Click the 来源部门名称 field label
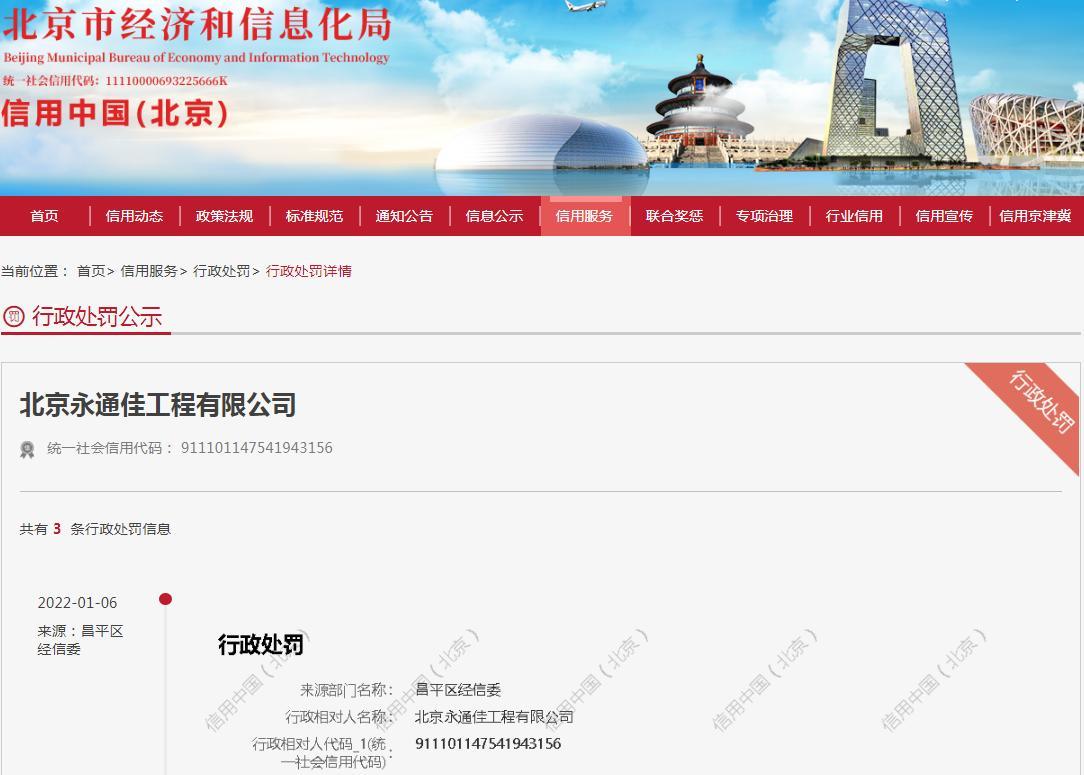This screenshot has height=775, width=1084. [346, 690]
